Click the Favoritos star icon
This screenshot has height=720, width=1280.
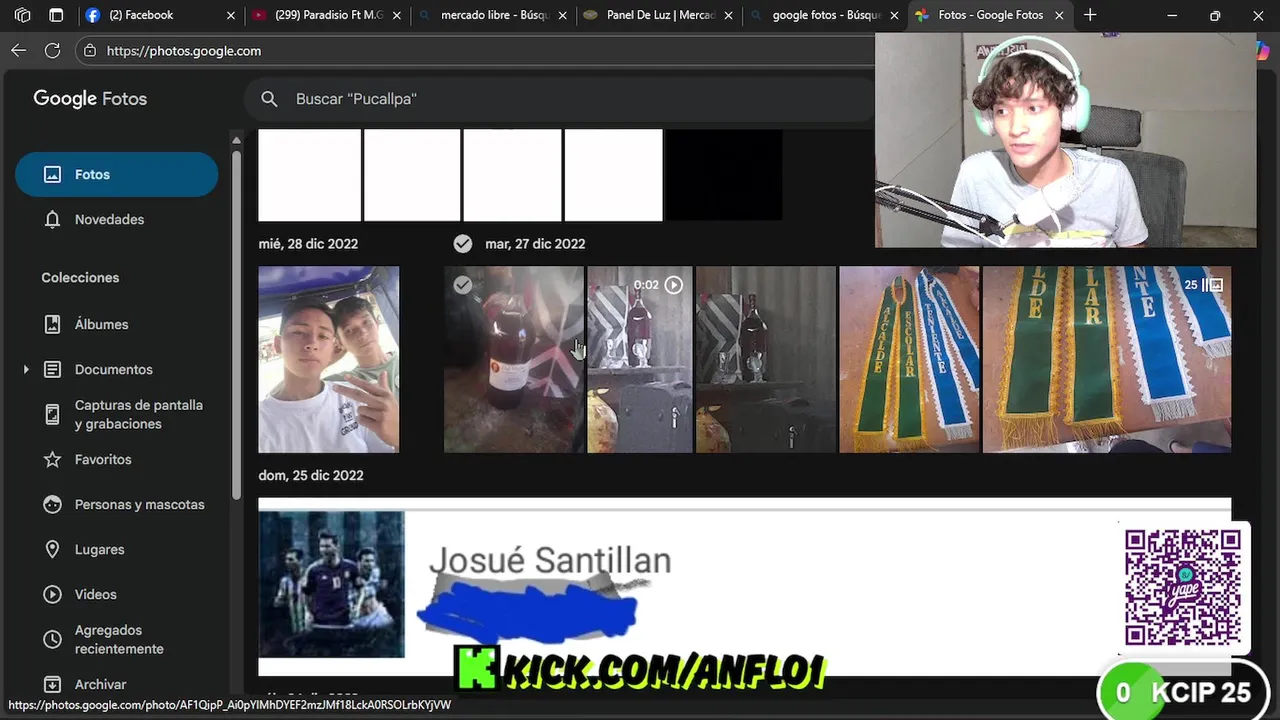tap(53, 460)
